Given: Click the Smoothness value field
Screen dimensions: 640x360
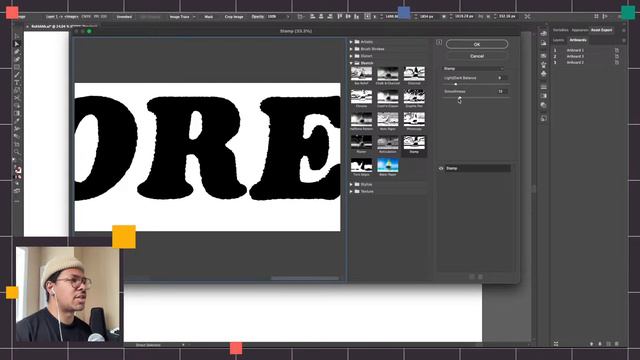Looking at the screenshot, I should 502,91.
